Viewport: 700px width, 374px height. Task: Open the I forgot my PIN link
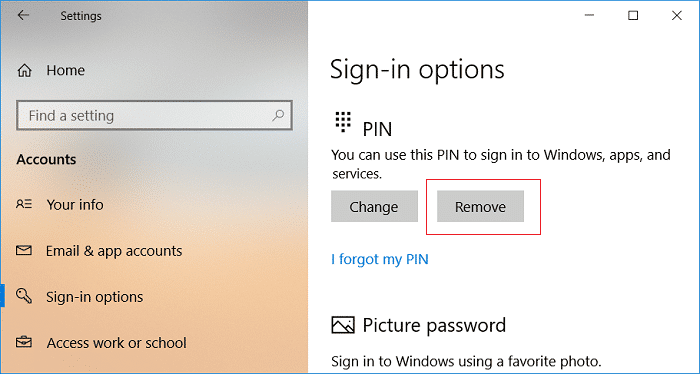[380, 259]
